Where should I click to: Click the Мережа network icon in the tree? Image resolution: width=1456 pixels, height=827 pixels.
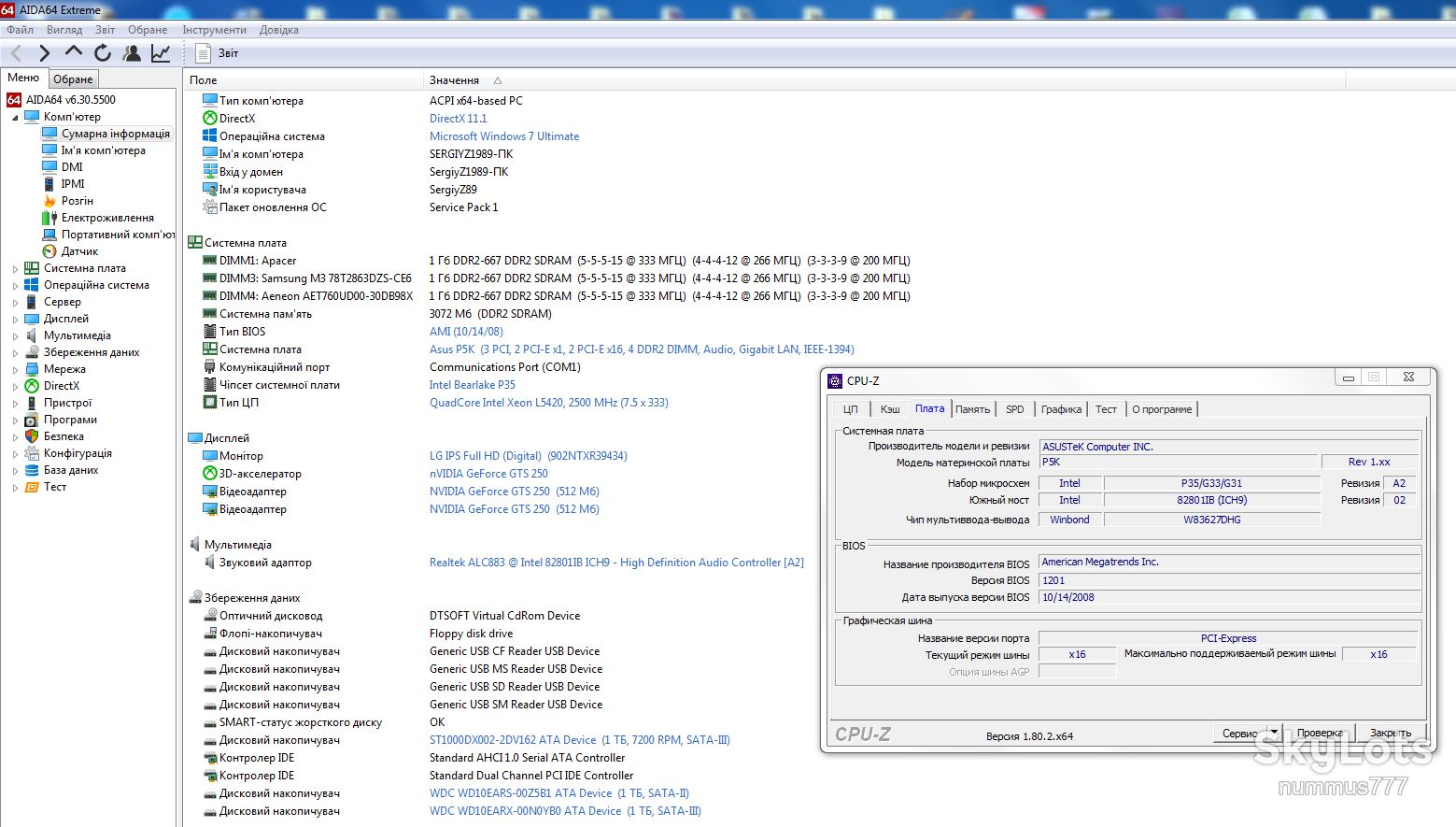pyautogui.click(x=32, y=369)
